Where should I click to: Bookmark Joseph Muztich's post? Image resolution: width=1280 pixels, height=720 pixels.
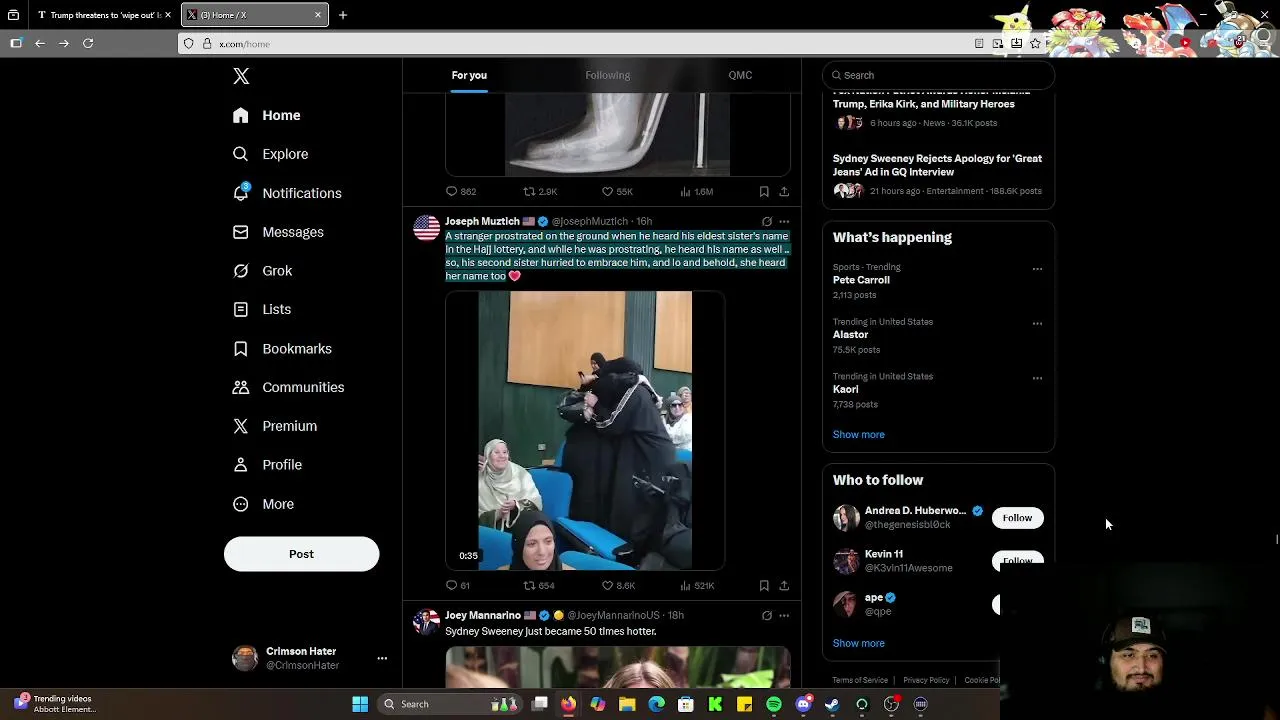click(x=764, y=585)
